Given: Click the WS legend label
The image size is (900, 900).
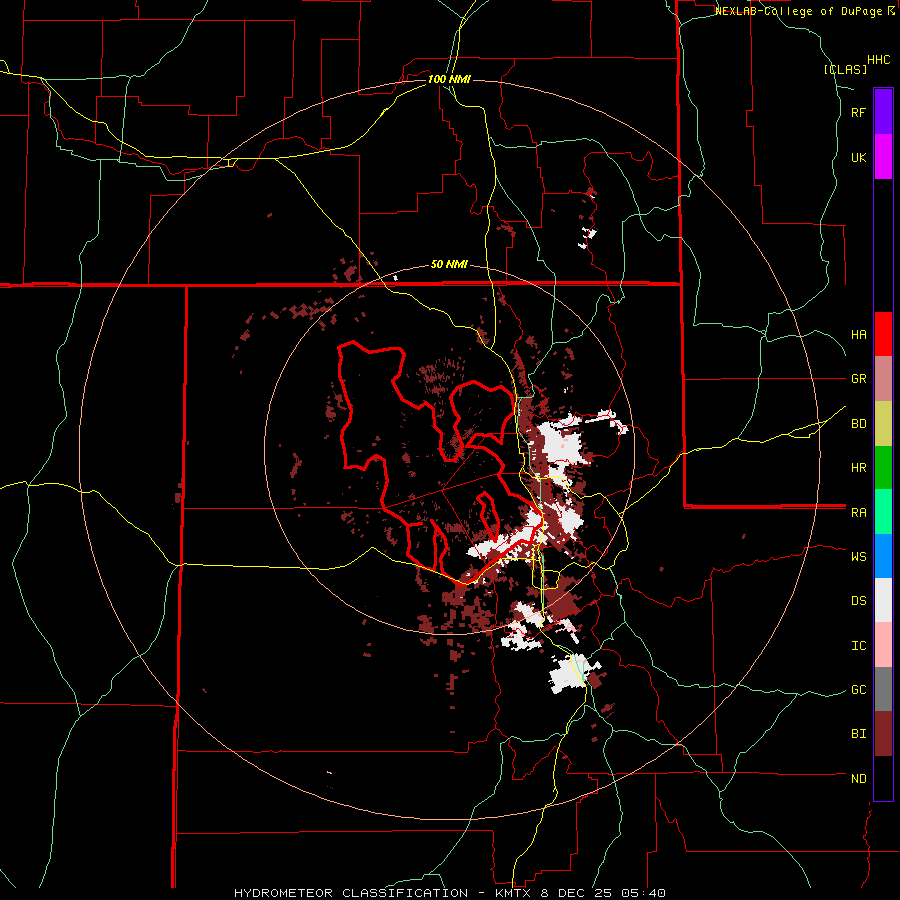Looking at the screenshot, I should pos(858,557).
